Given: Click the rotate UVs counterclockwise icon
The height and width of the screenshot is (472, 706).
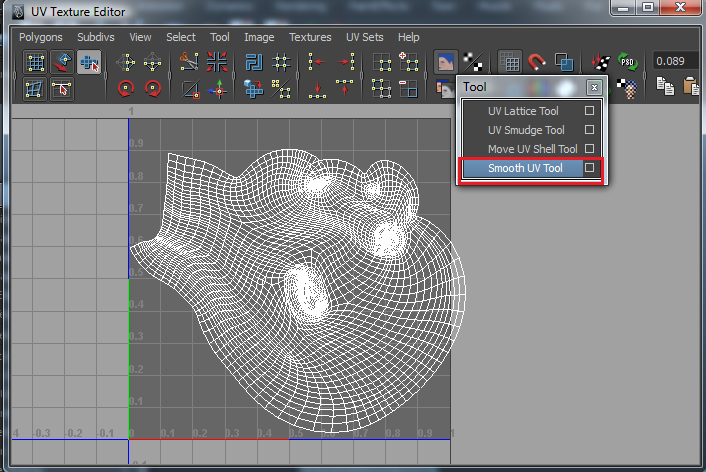Looking at the screenshot, I should click(x=127, y=88).
